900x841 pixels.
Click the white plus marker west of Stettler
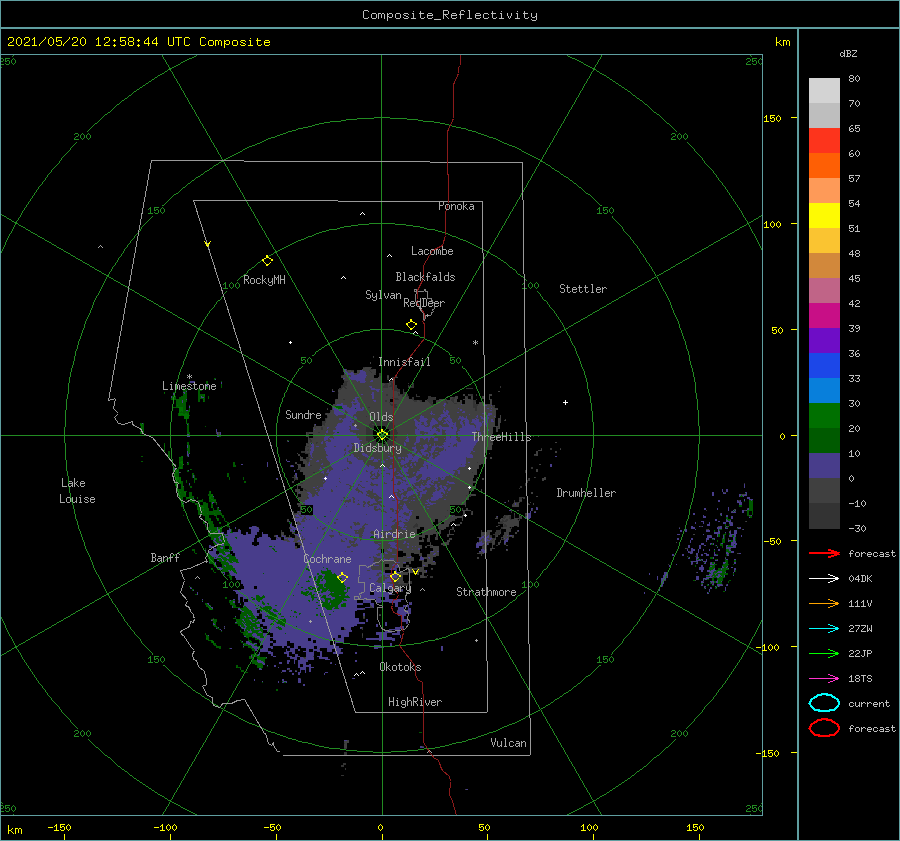coord(565,402)
